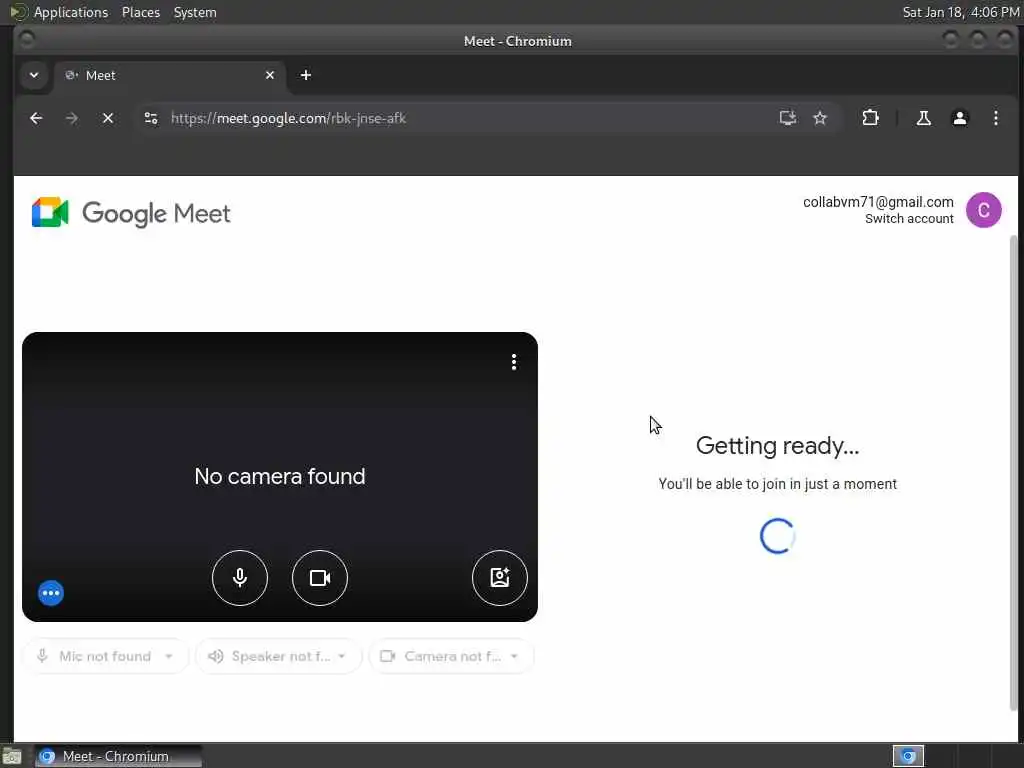The height and width of the screenshot is (768, 1024).
Task: Click the 'No camera found' text
Action: coord(280,477)
